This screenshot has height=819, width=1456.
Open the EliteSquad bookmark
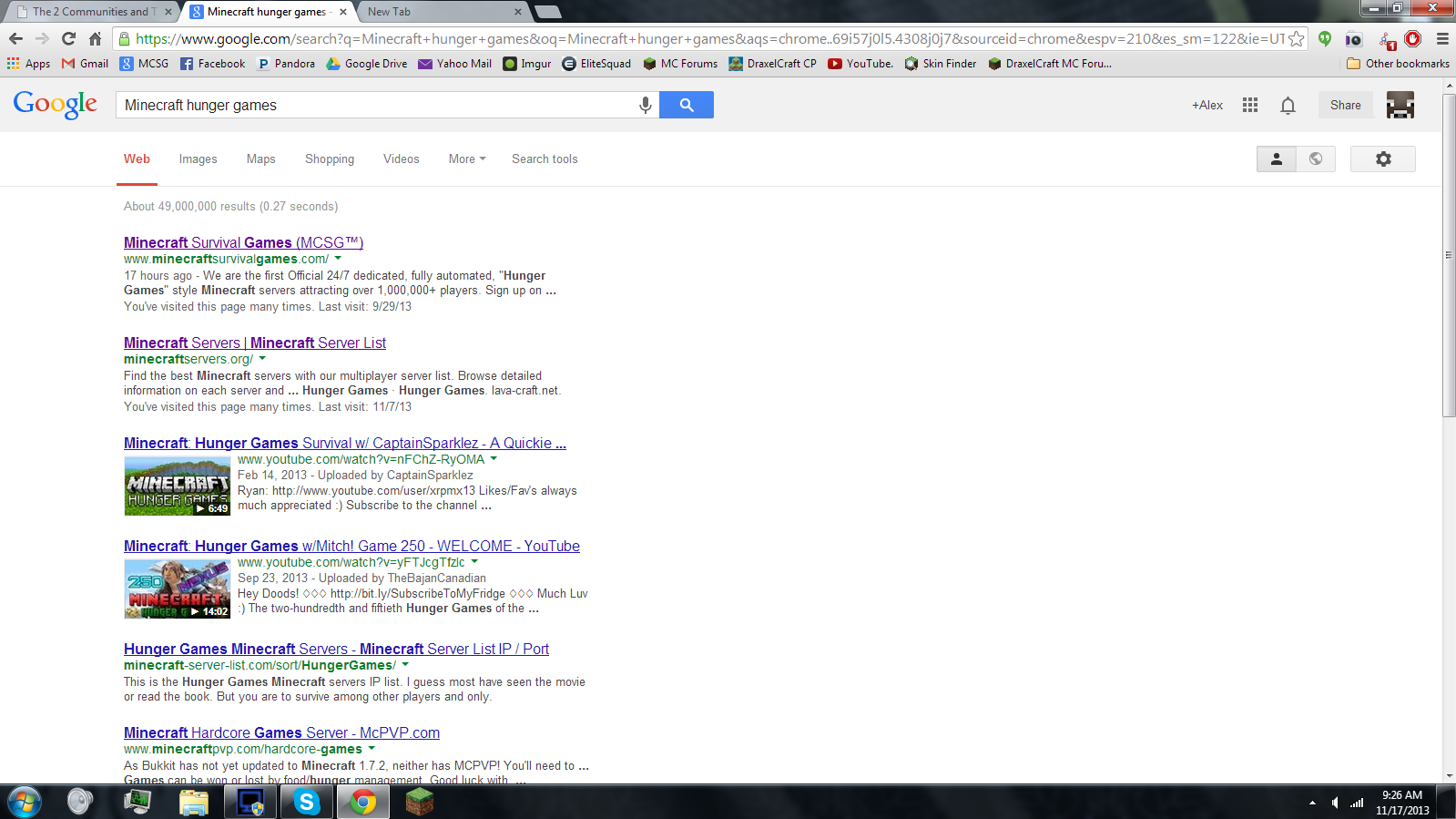click(x=596, y=64)
